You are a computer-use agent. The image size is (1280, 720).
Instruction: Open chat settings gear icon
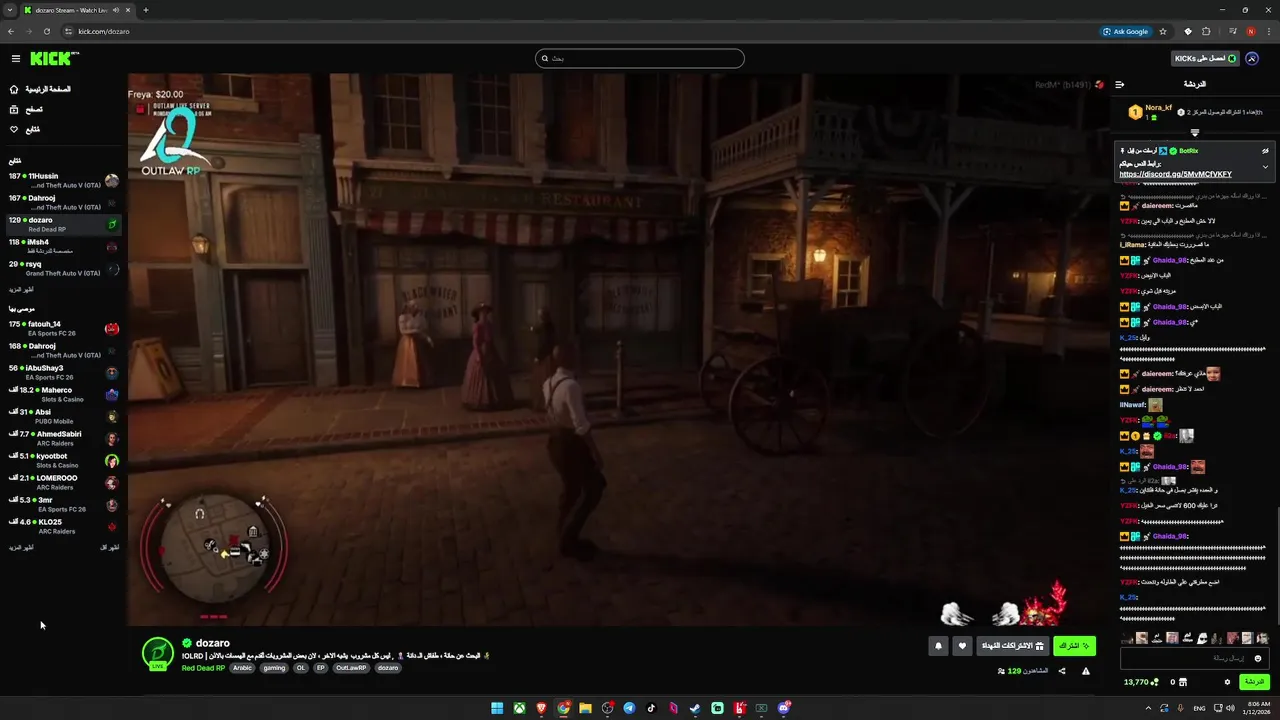pyautogui.click(x=1227, y=682)
